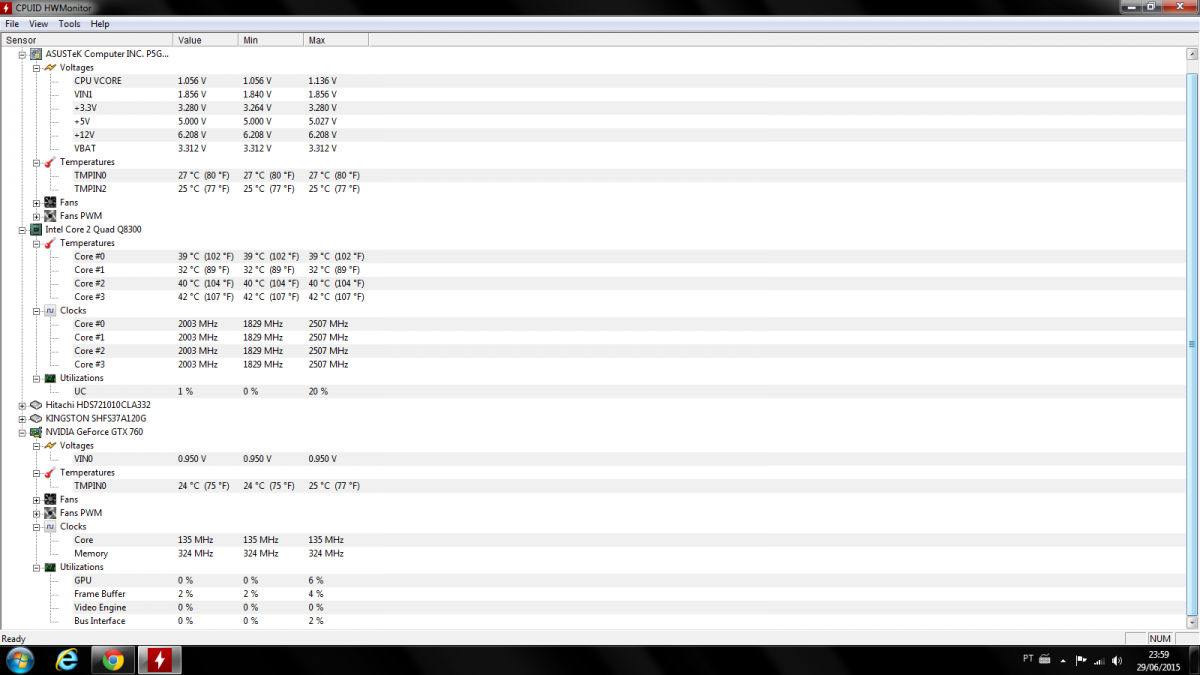Screen dimensions: 1200x675
Task: Click the motherboard Voltages lightning icon
Action: [49, 67]
